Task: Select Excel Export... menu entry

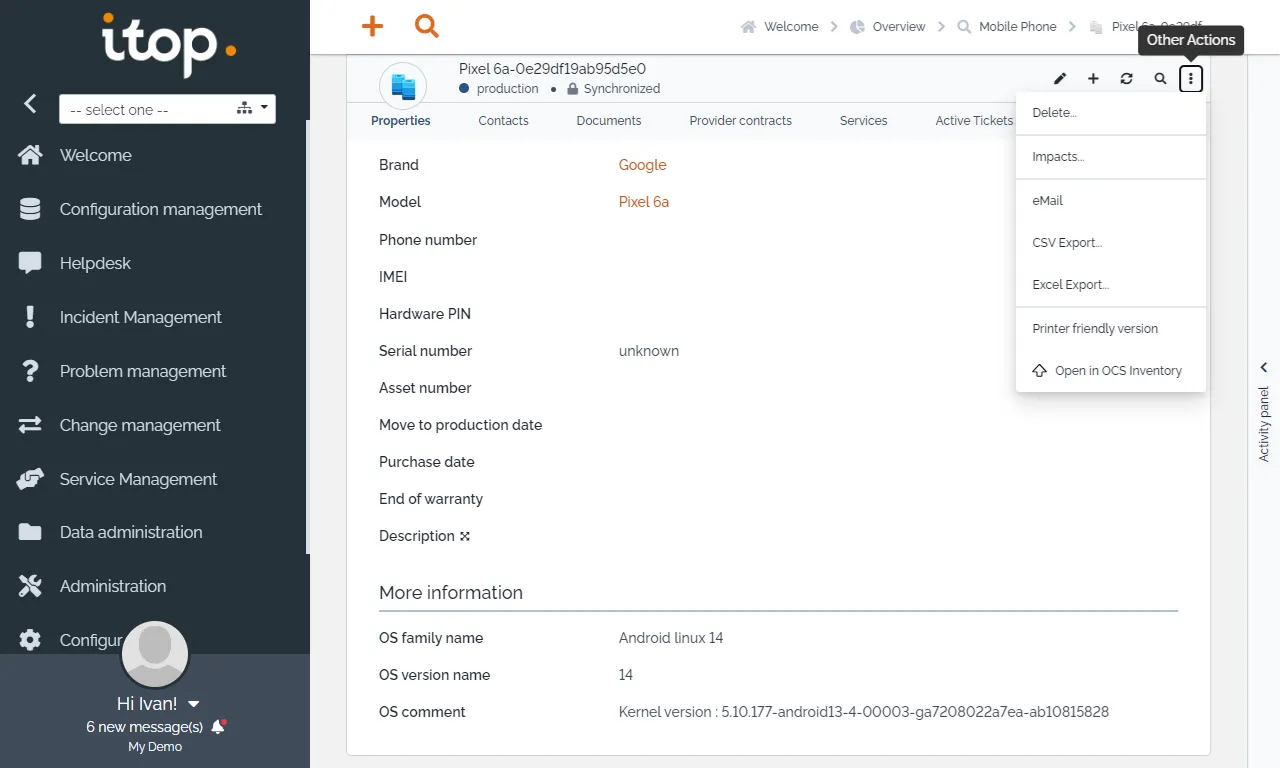Action: [x=1111, y=285]
